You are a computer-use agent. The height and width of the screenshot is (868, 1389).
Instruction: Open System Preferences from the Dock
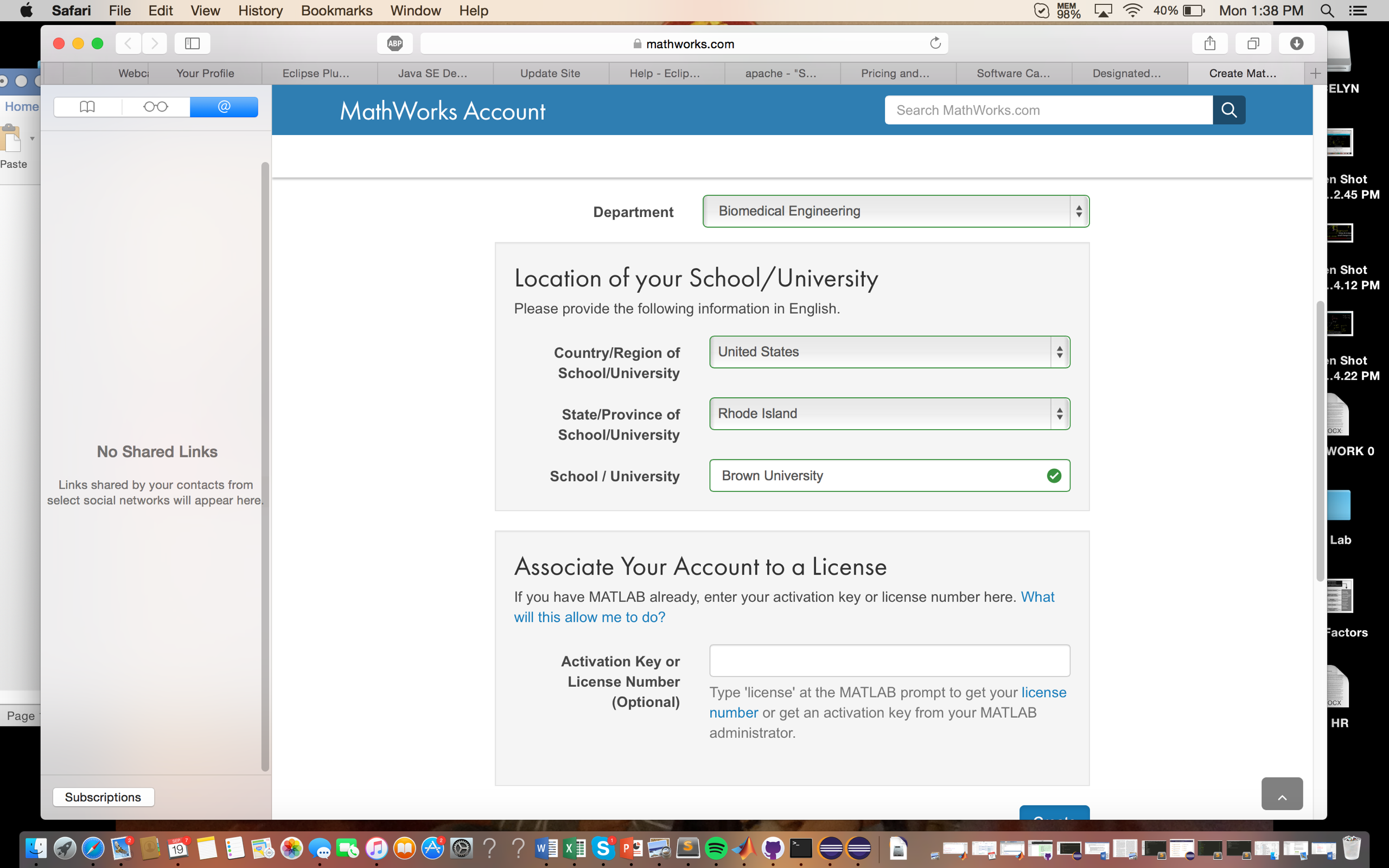pos(461,848)
